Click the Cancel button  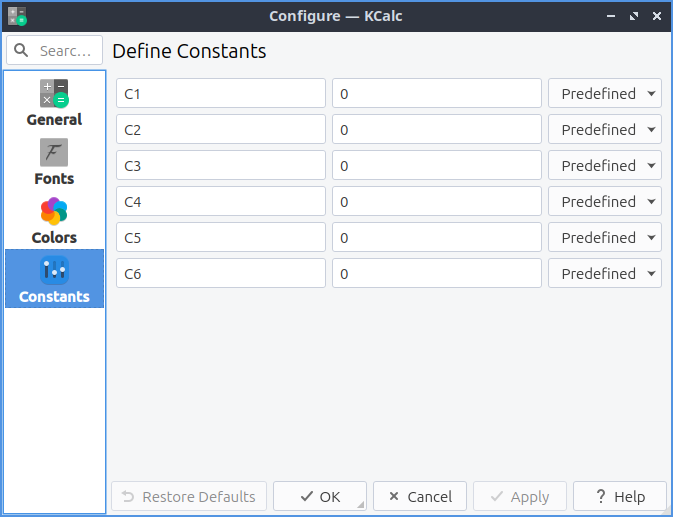(420, 496)
